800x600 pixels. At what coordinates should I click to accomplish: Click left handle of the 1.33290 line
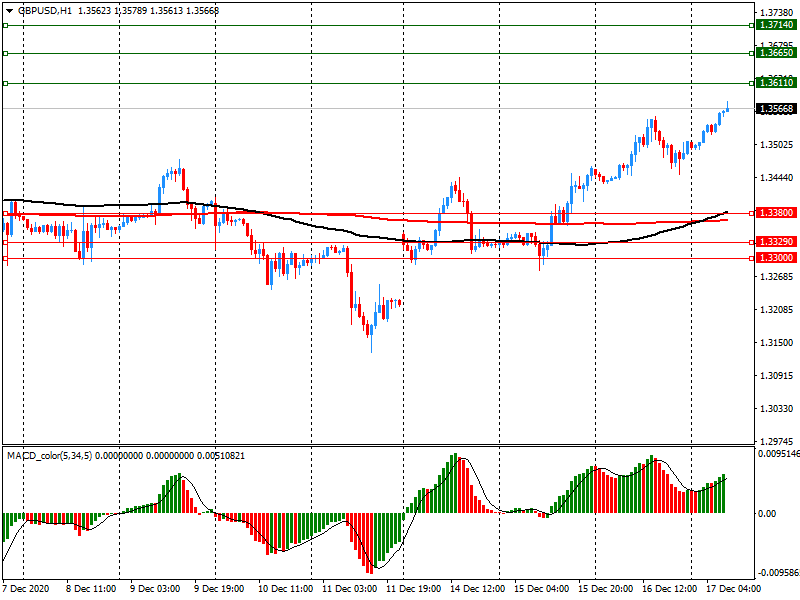point(5,242)
